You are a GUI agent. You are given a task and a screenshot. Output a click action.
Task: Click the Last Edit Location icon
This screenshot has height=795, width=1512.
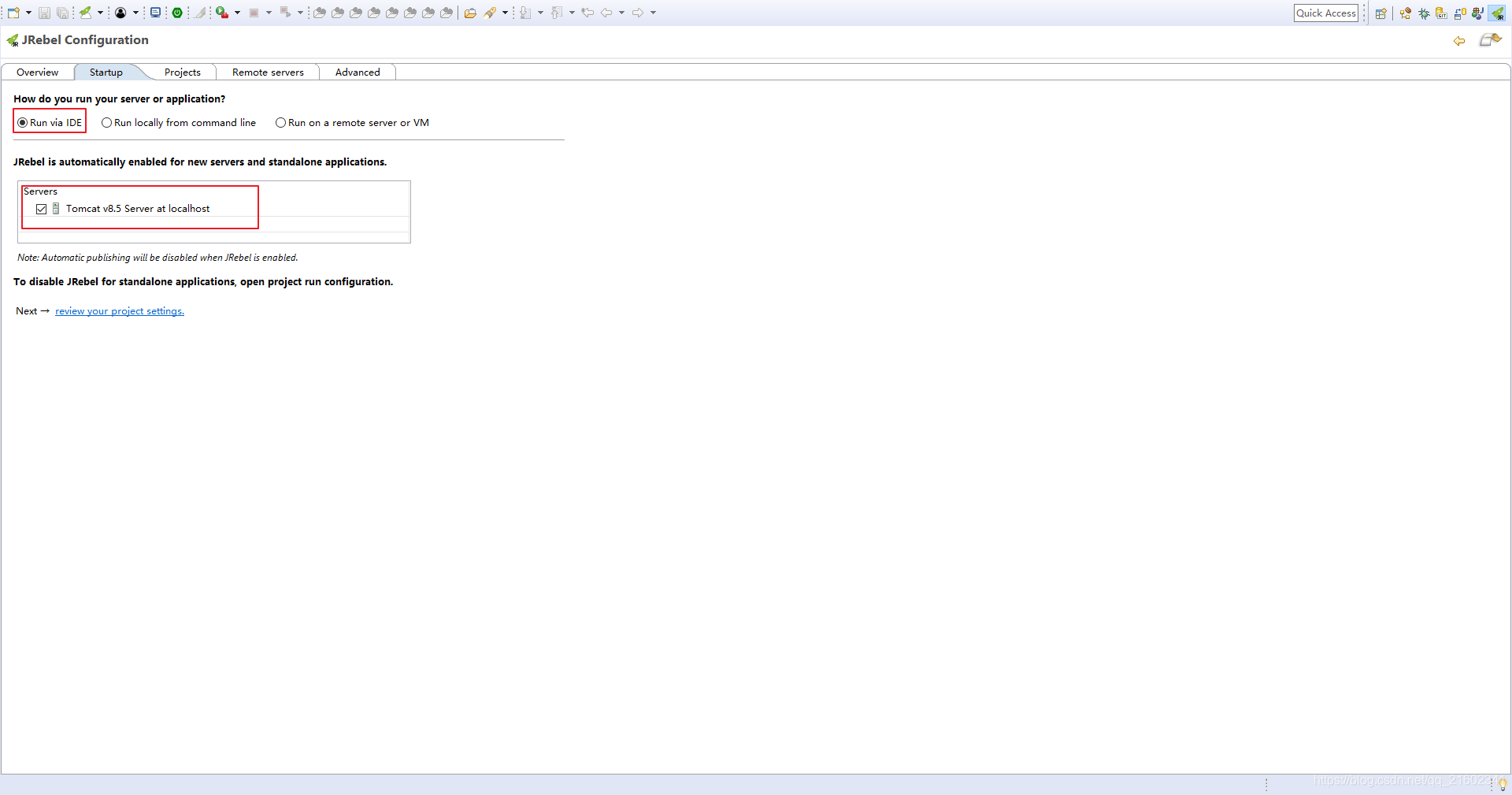coord(587,13)
